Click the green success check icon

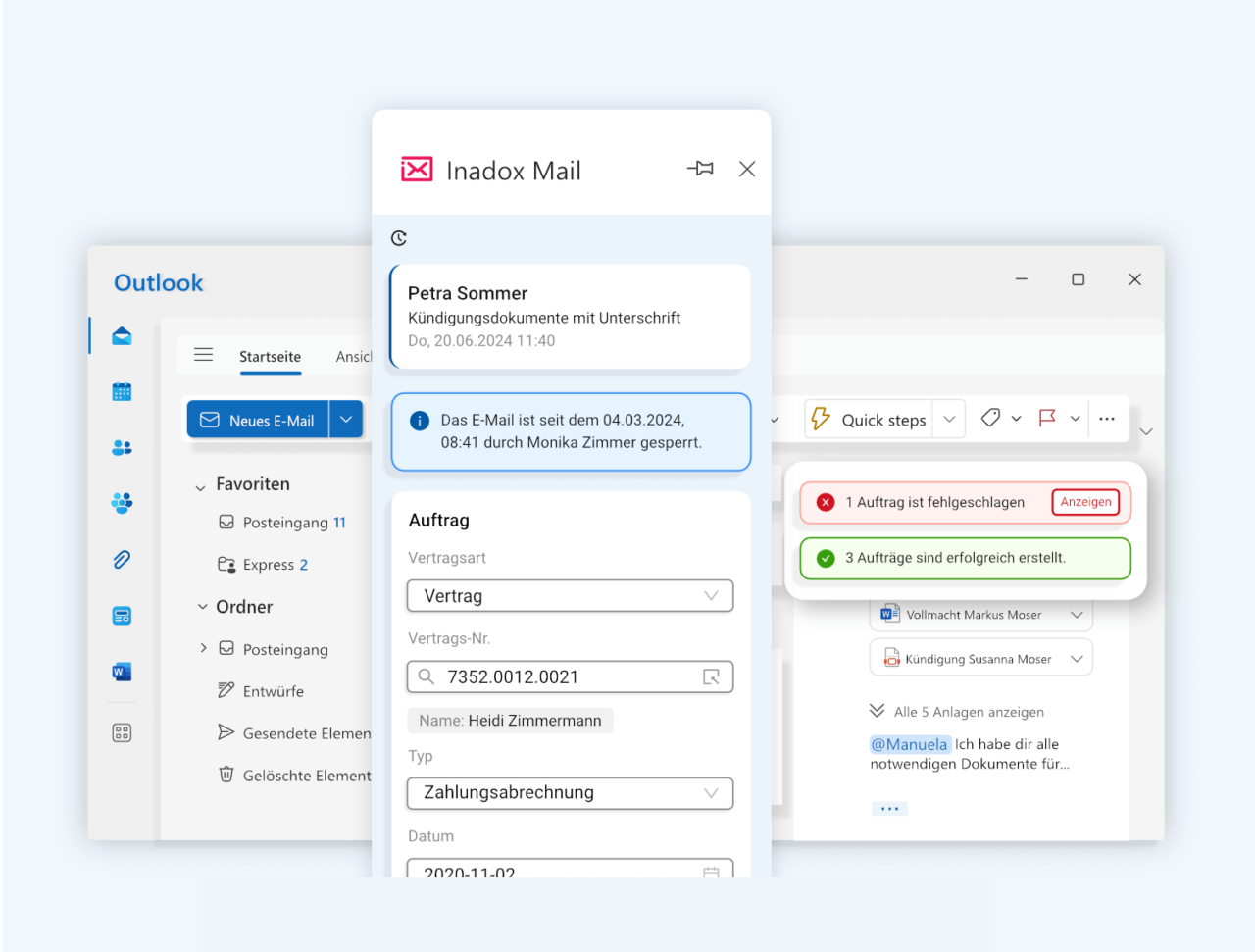click(x=826, y=558)
